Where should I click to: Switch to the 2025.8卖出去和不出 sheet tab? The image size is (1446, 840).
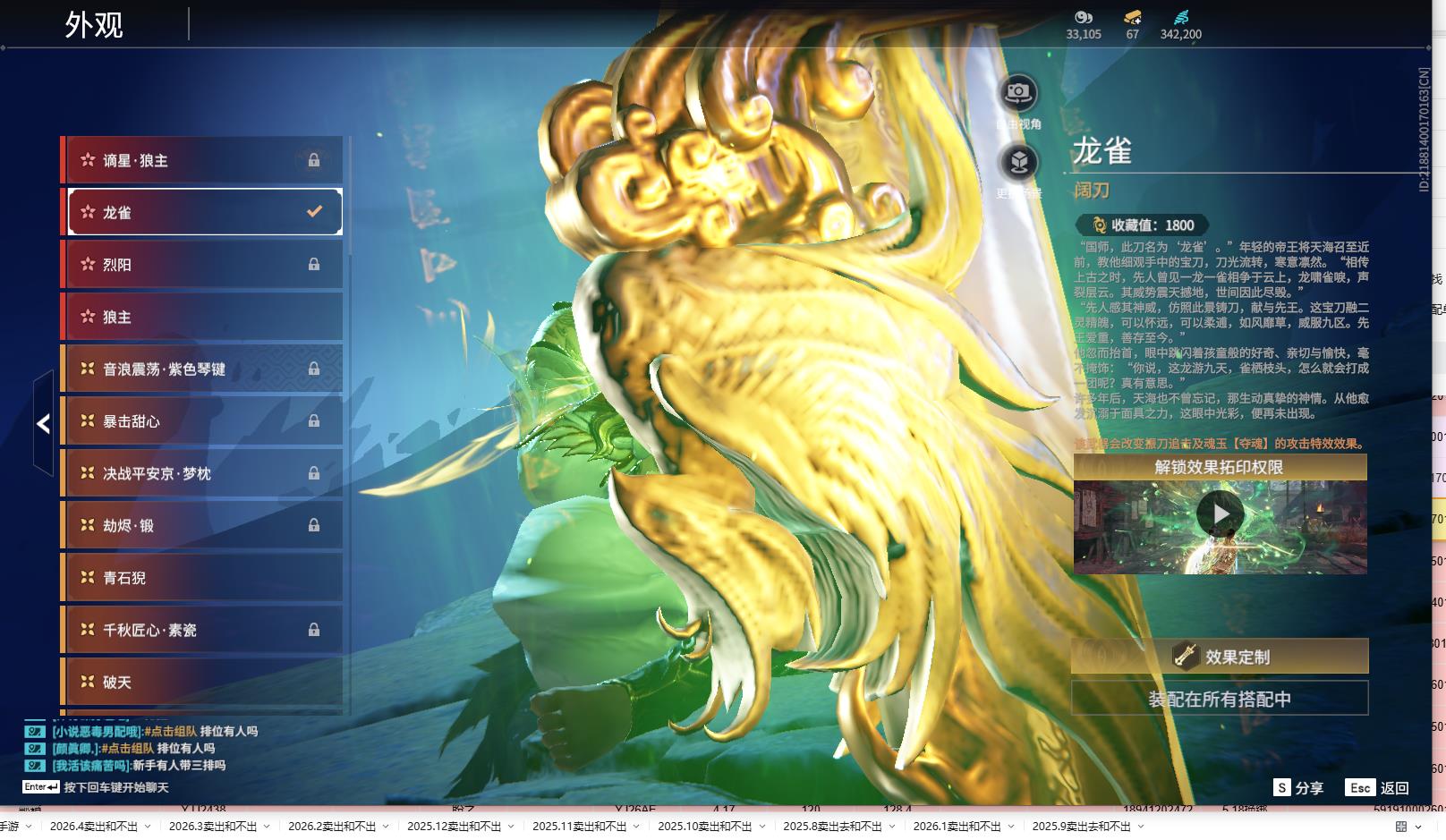click(832, 827)
